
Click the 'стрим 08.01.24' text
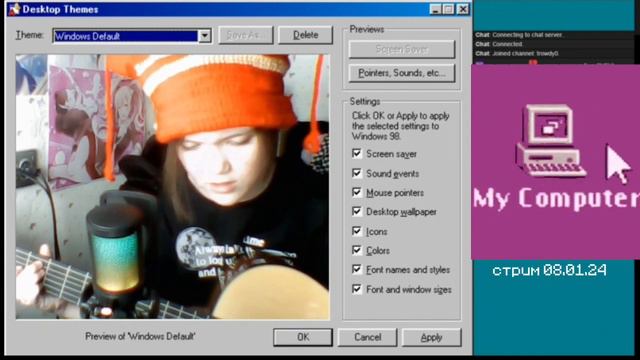[549, 270]
